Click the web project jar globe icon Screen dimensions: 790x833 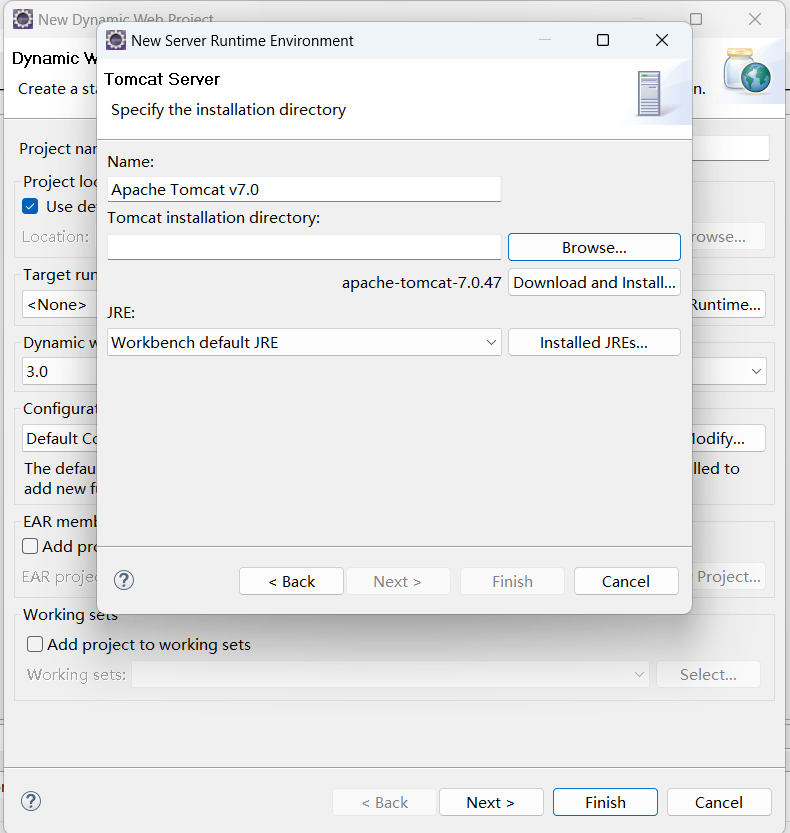tap(747, 70)
